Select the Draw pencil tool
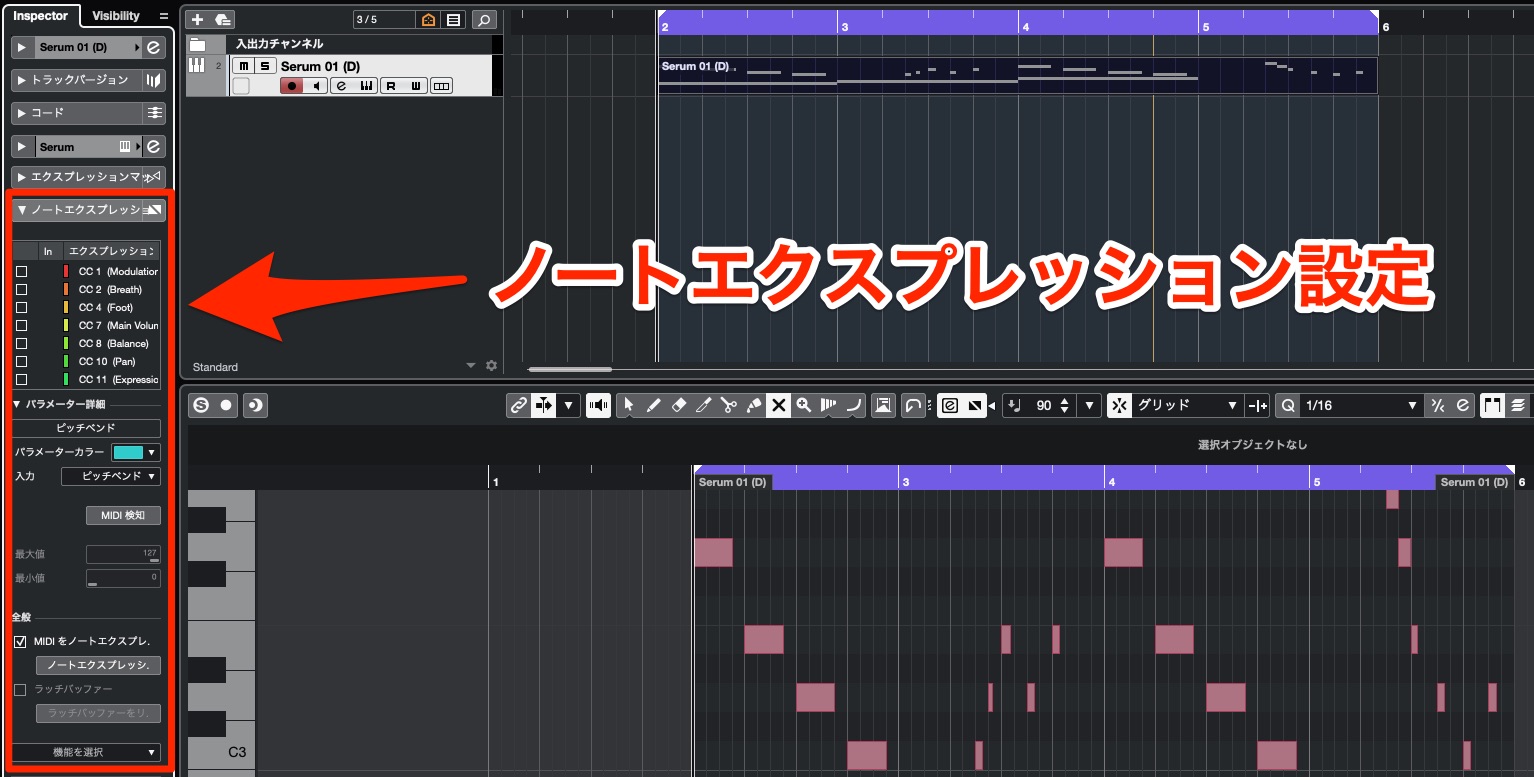The height and width of the screenshot is (777, 1534). pos(653,405)
